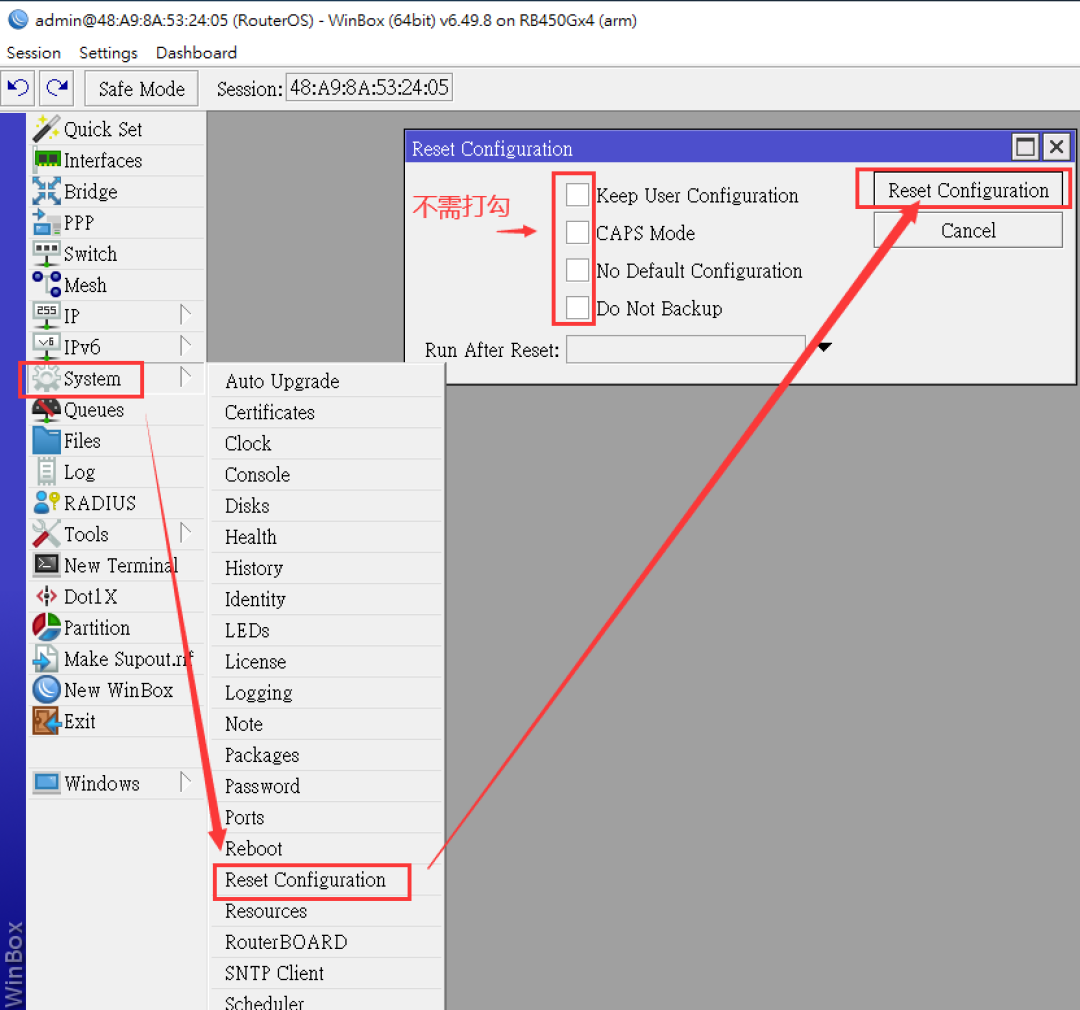
Task: Enable No Default Configuration checkbox
Action: click(577, 270)
